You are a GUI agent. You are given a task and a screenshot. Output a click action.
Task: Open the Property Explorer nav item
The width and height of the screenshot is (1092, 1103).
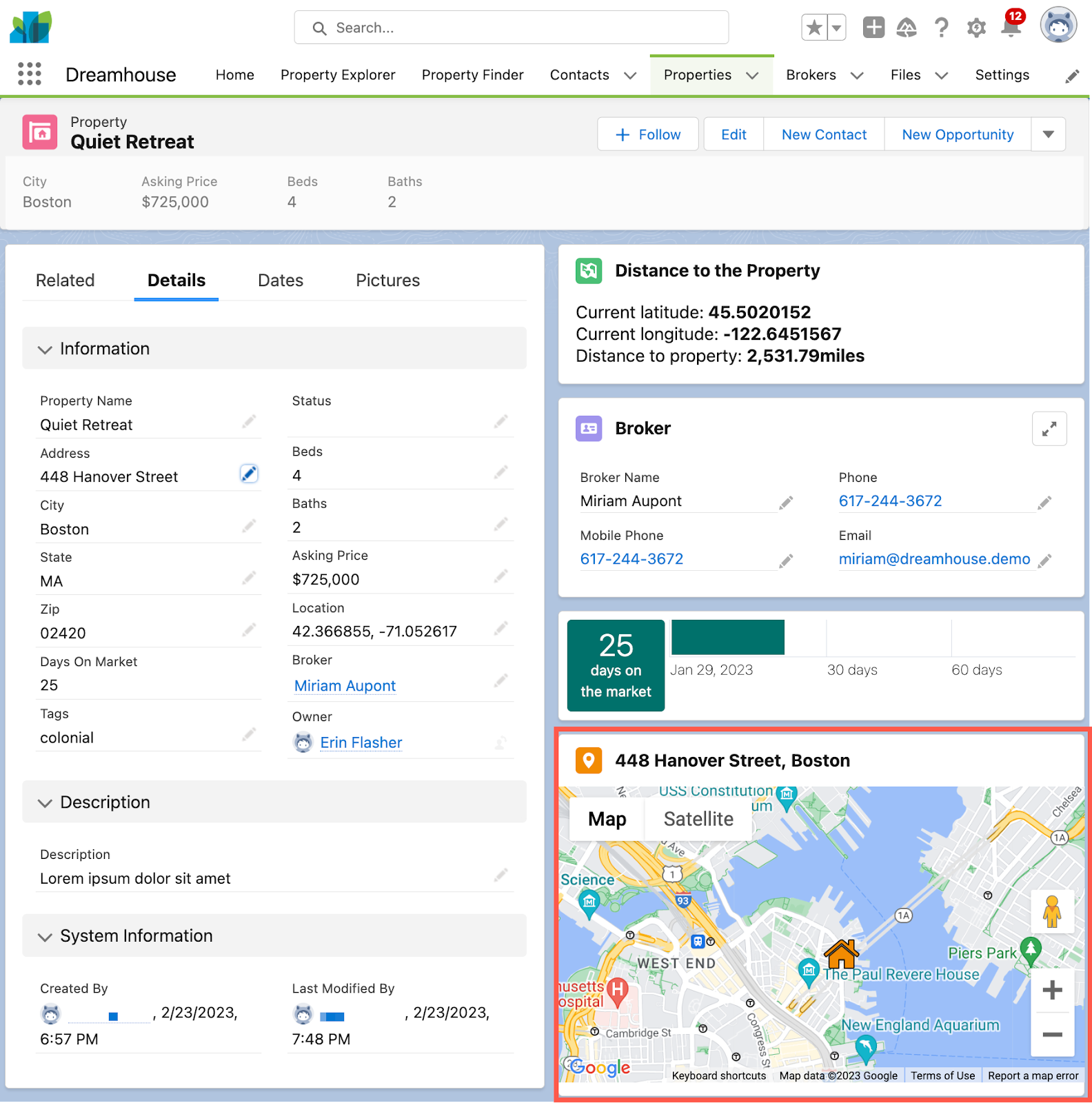click(x=338, y=74)
